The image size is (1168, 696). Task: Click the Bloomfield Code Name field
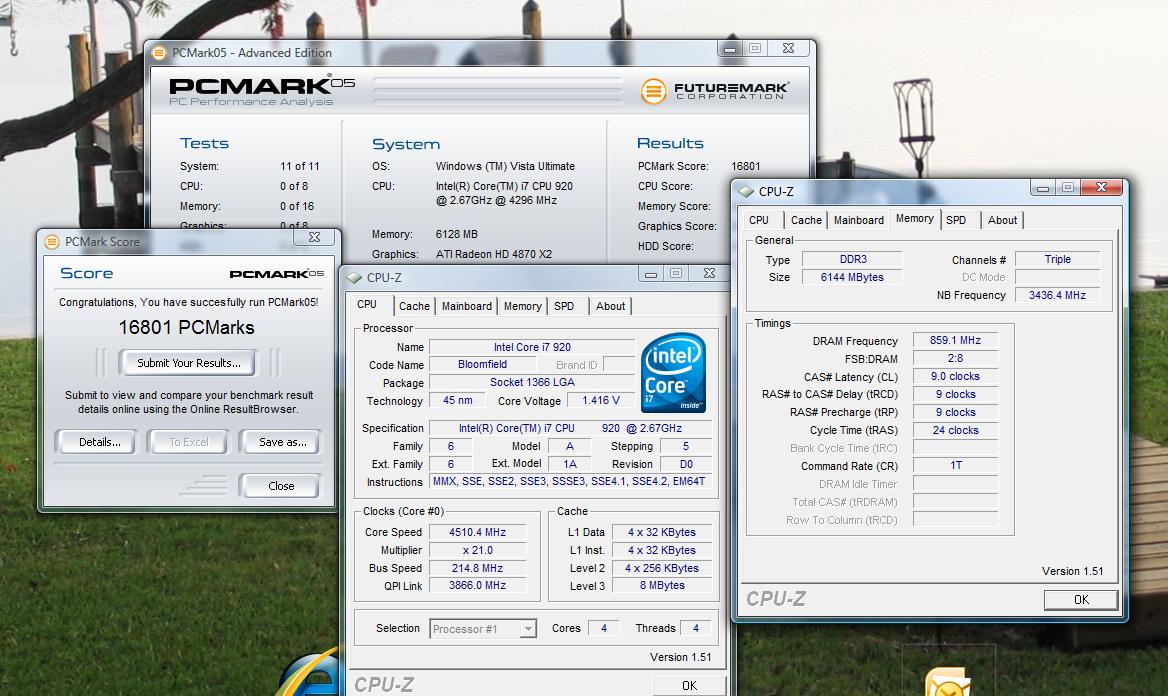(x=483, y=364)
